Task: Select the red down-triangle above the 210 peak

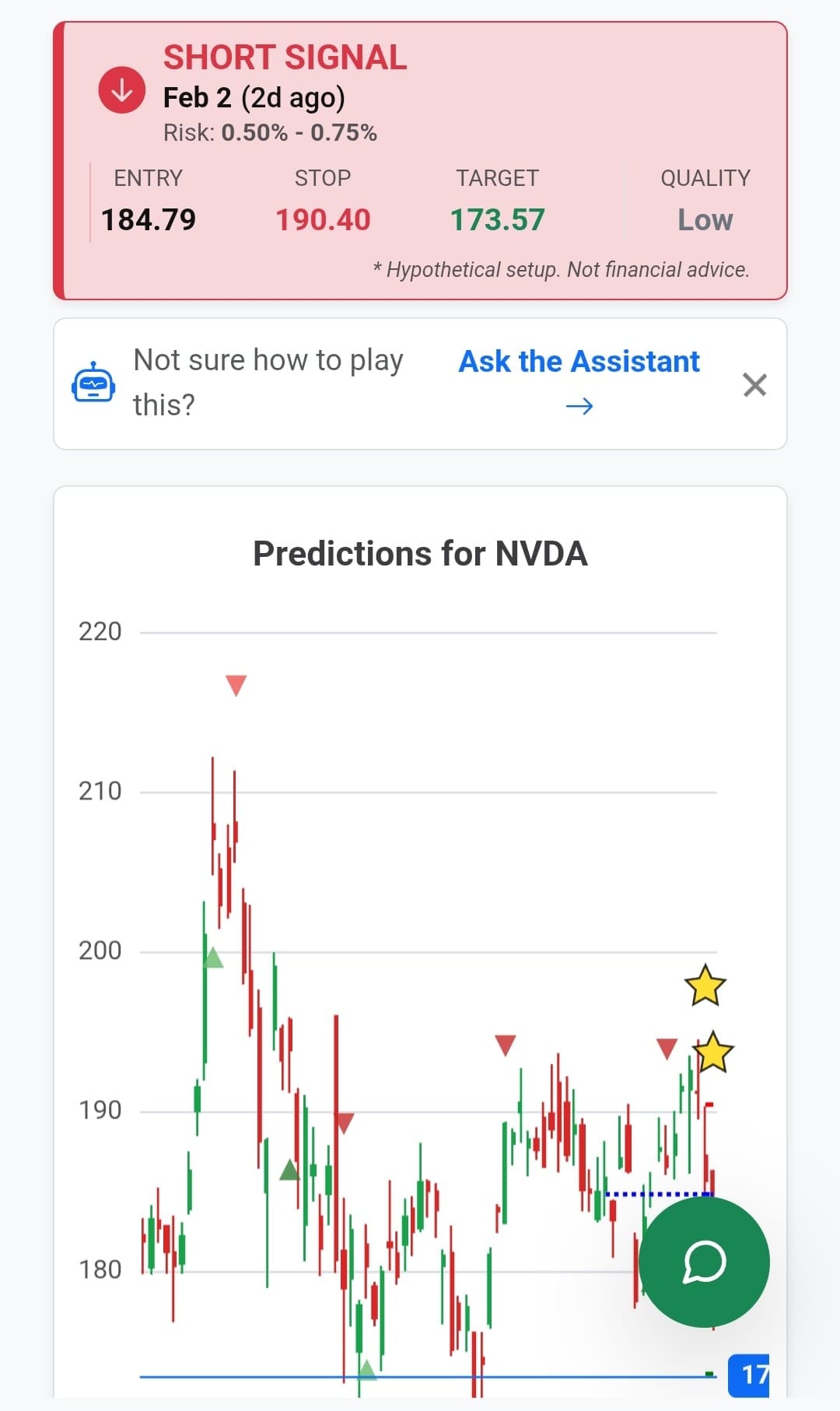Action: point(236,684)
